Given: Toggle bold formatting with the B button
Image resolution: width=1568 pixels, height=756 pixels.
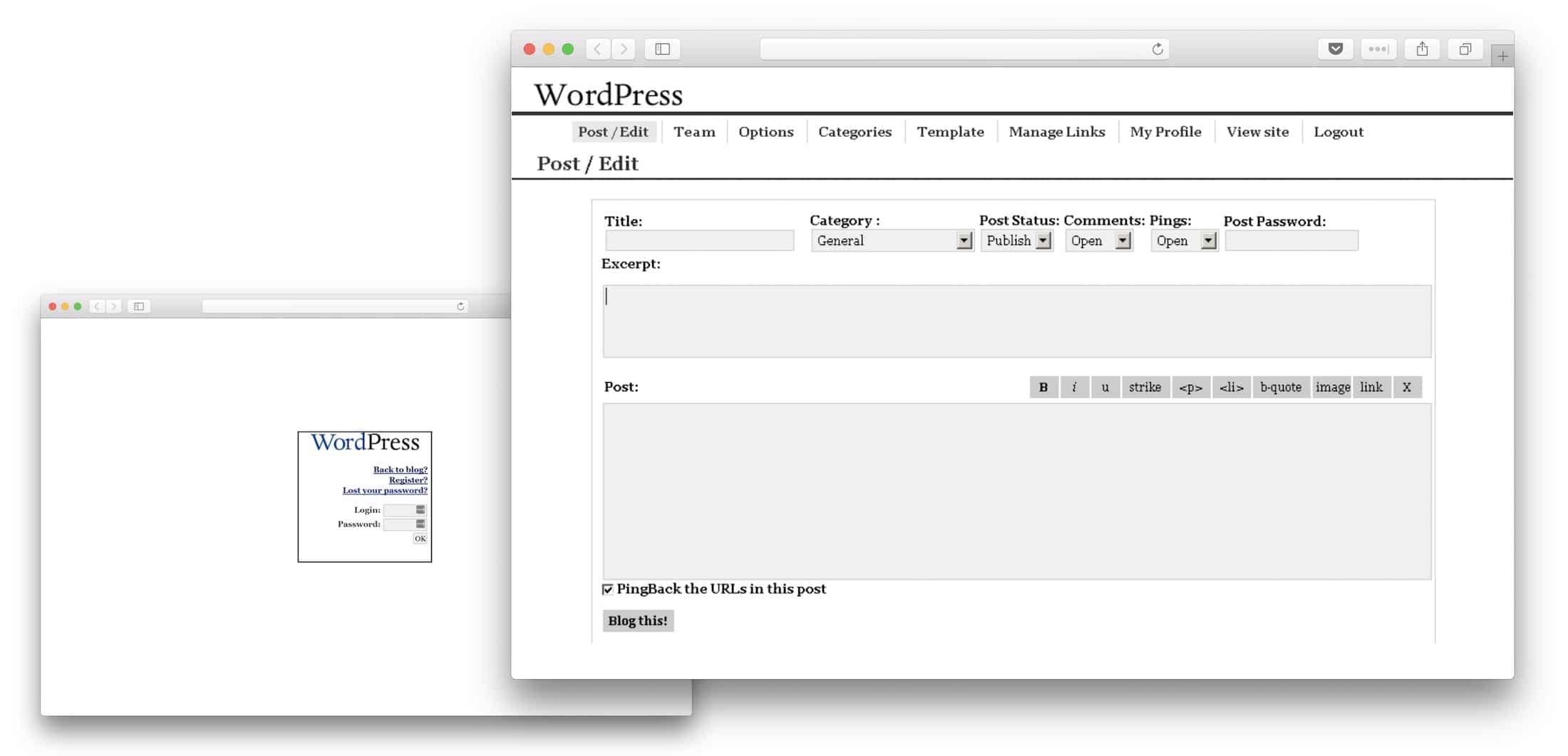Looking at the screenshot, I should click(1043, 387).
